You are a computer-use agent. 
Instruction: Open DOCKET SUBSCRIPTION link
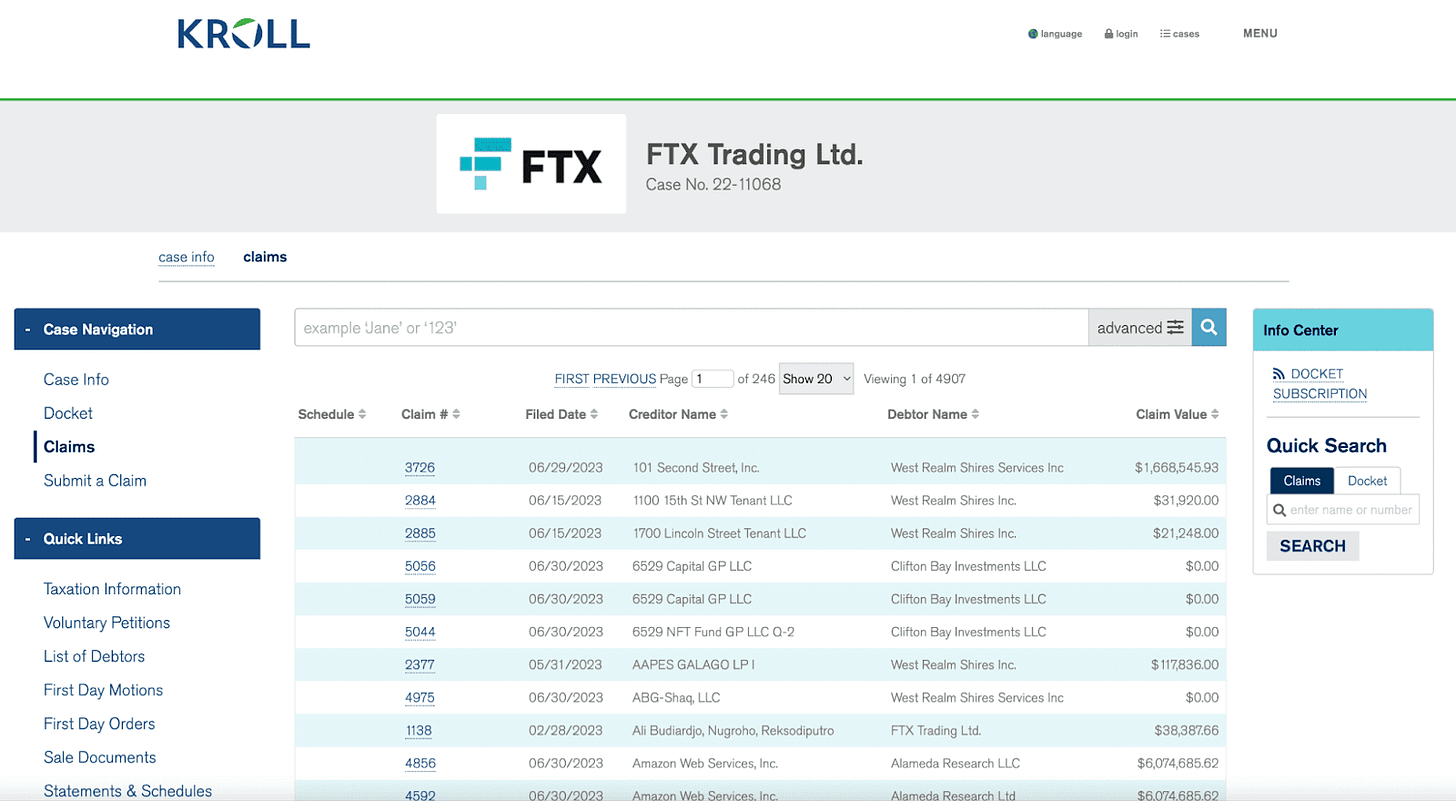(x=1320, y=384)
